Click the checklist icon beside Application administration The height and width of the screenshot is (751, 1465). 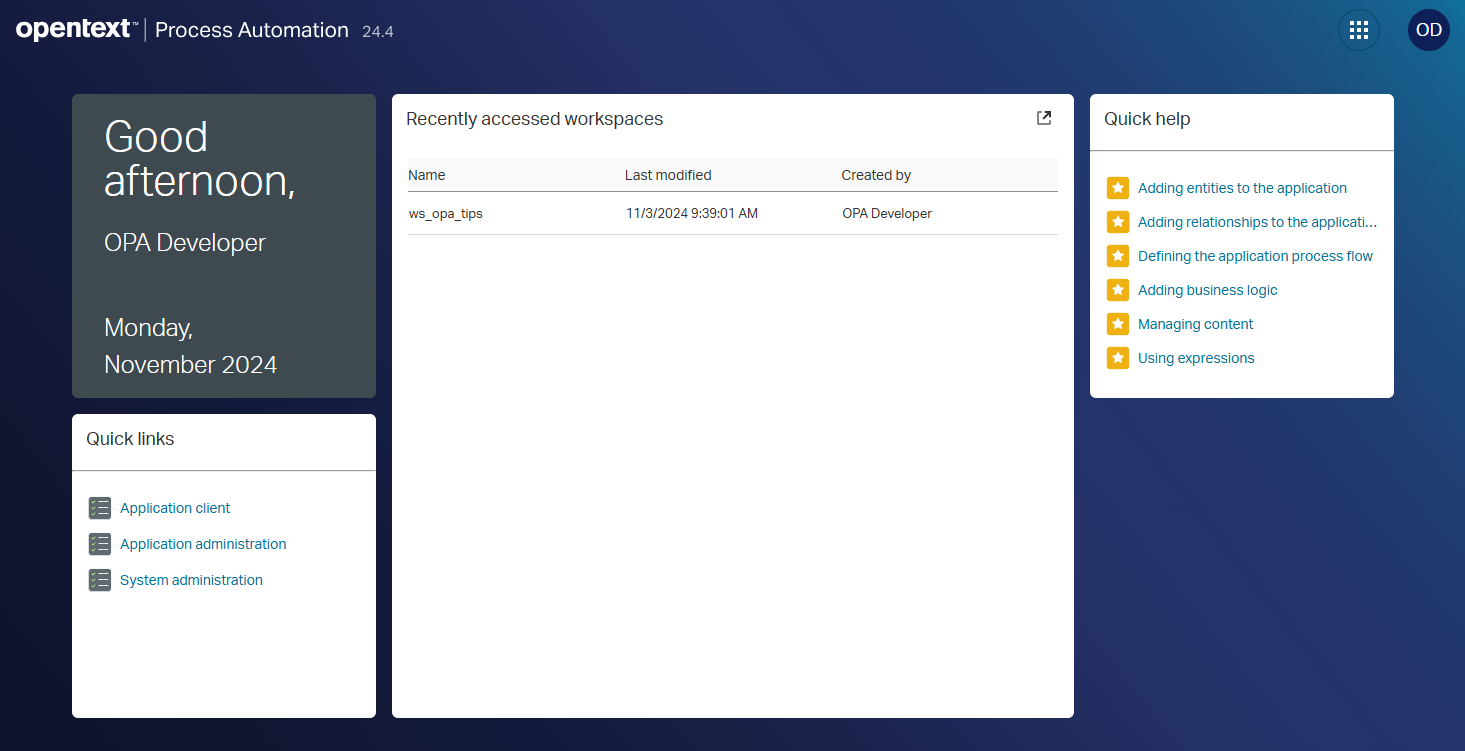(100, 544)
